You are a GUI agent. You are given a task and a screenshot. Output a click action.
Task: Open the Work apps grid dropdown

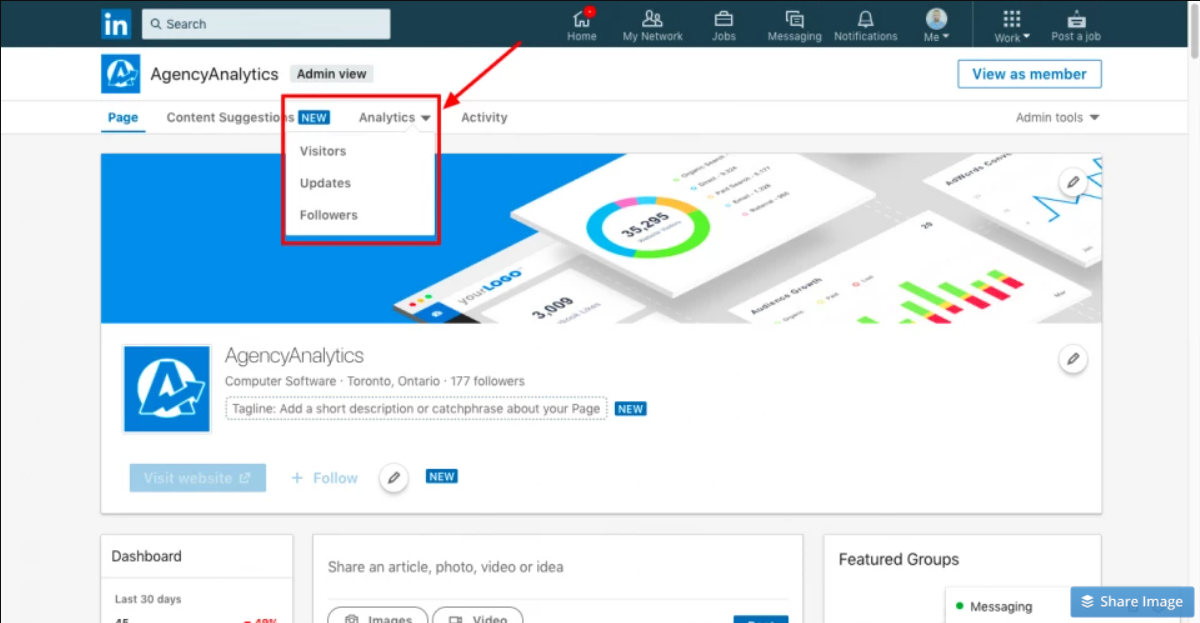coord(1012,25)
